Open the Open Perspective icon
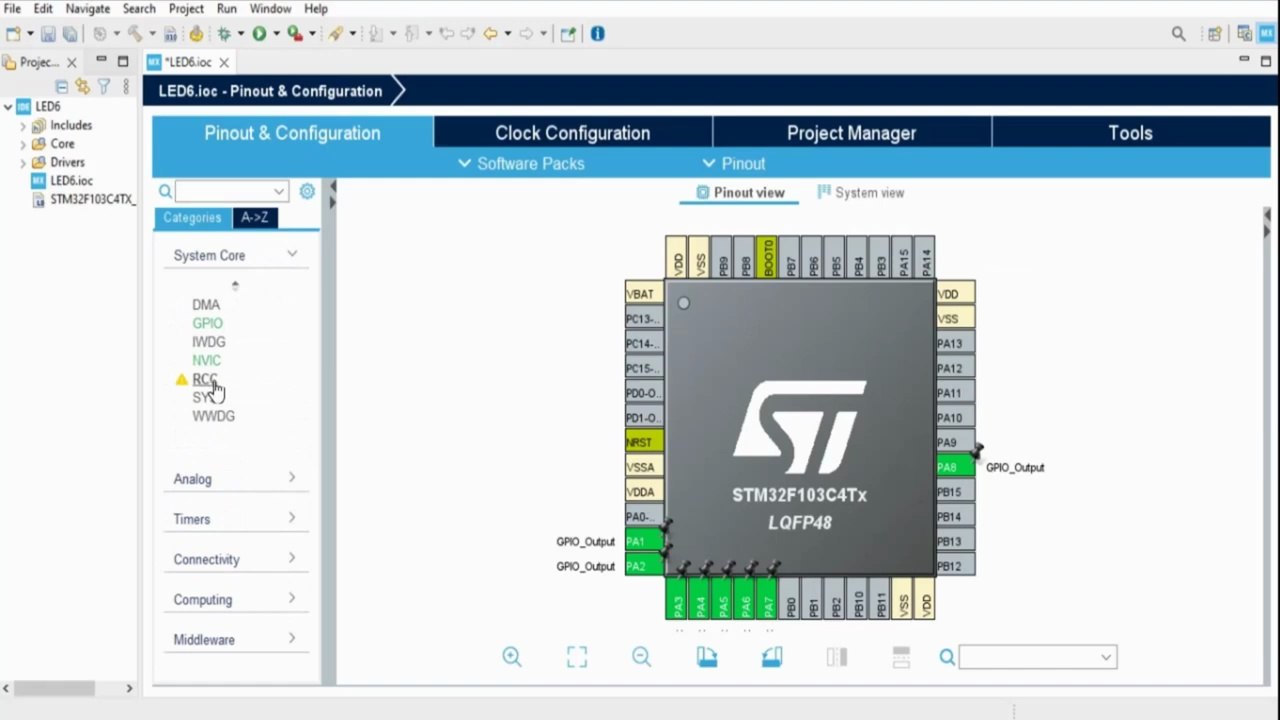The image size is (1280, 720). (x=1215, y=34)
